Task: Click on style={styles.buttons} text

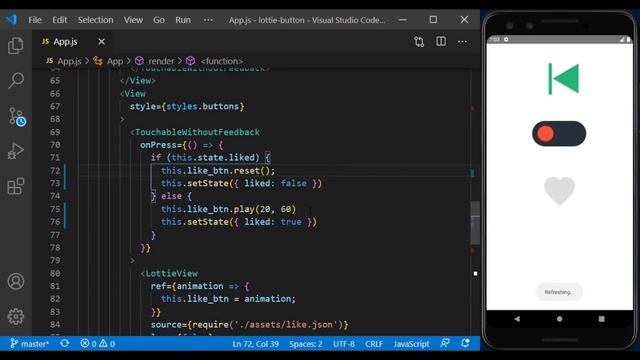Action: 187,107
